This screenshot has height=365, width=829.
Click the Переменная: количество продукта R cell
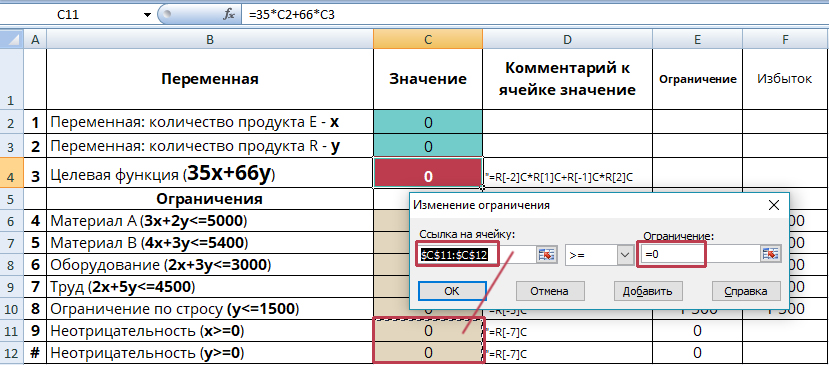pos(210,146)
